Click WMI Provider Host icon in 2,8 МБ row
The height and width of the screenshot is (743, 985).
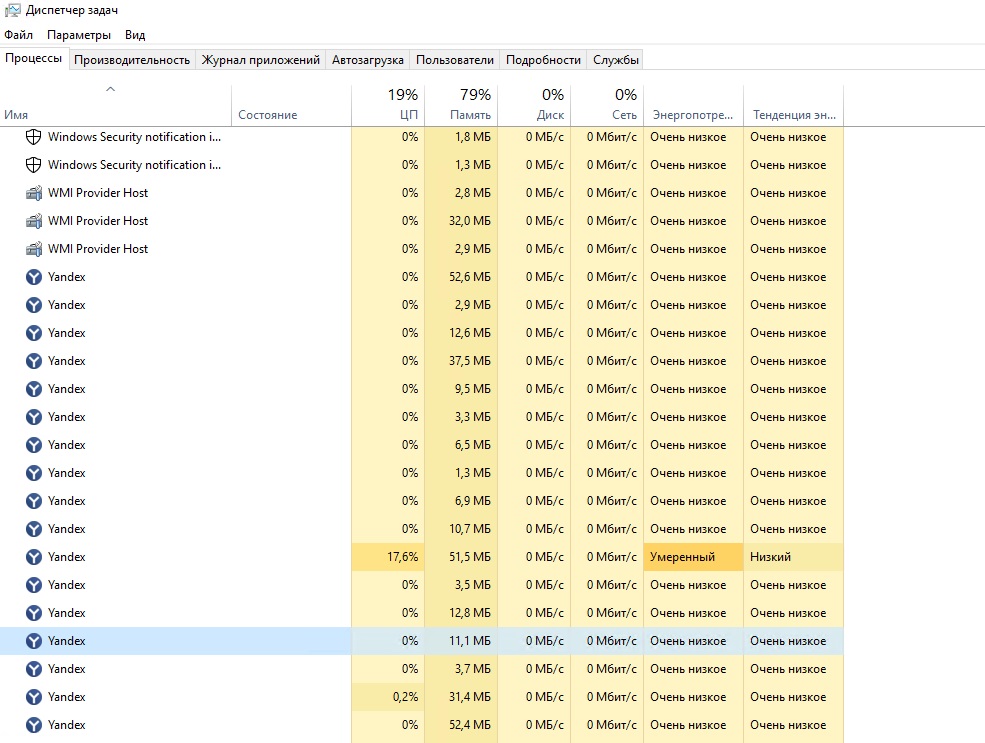click(33, 193)
